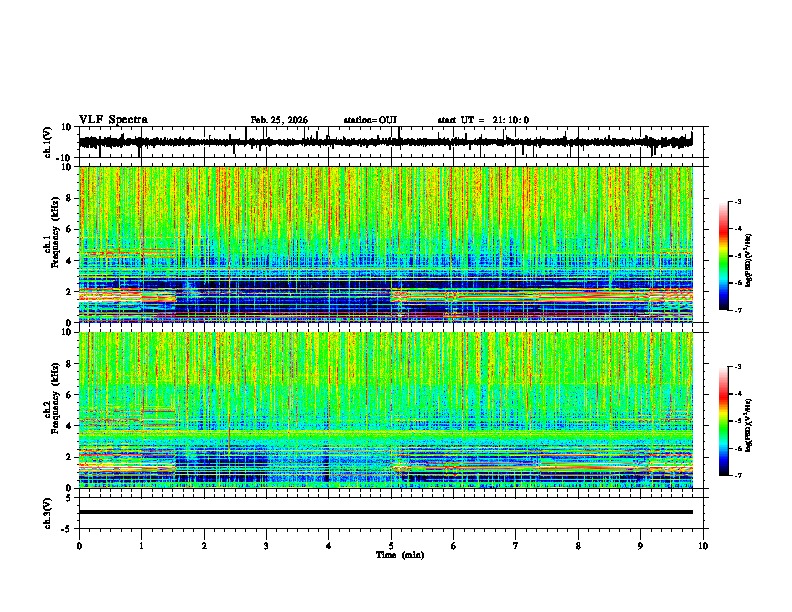The width and height of the screenshot is (792, 612).
Task: Click the "start UT = 21:10:0" header text
Action: [x=483, y=120]
